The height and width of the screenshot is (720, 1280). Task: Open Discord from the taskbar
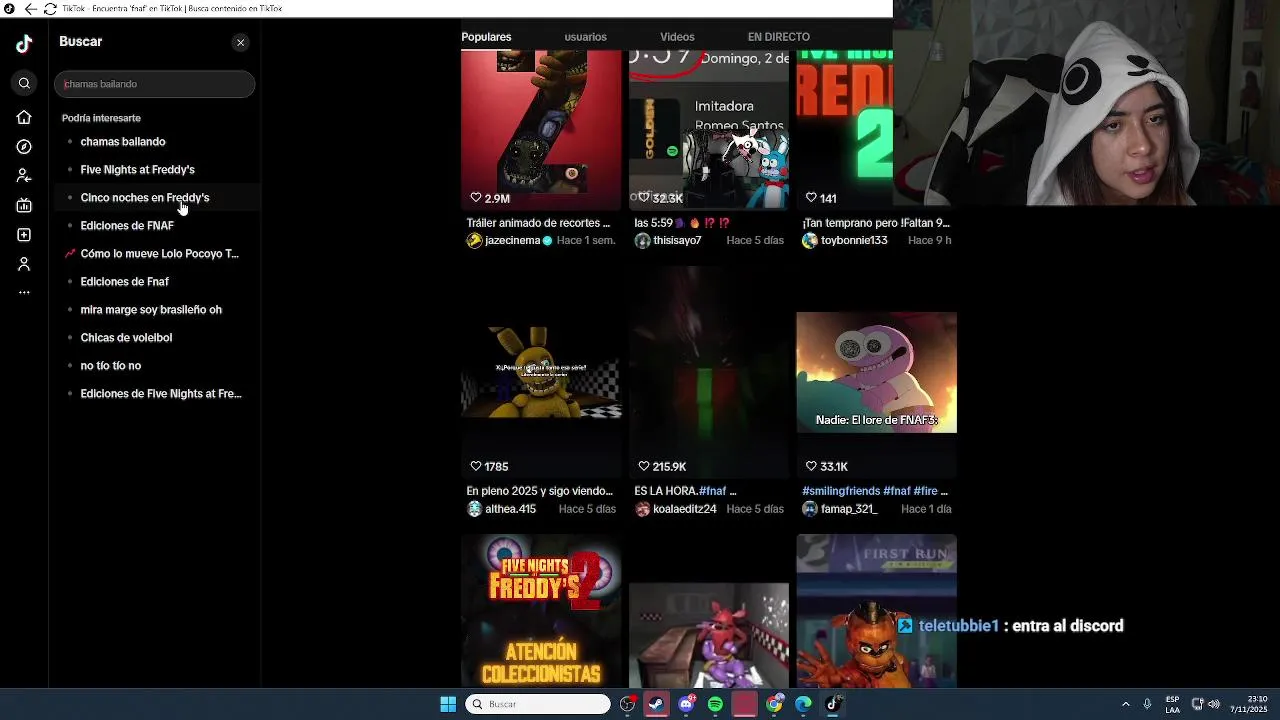click(686, 704)
